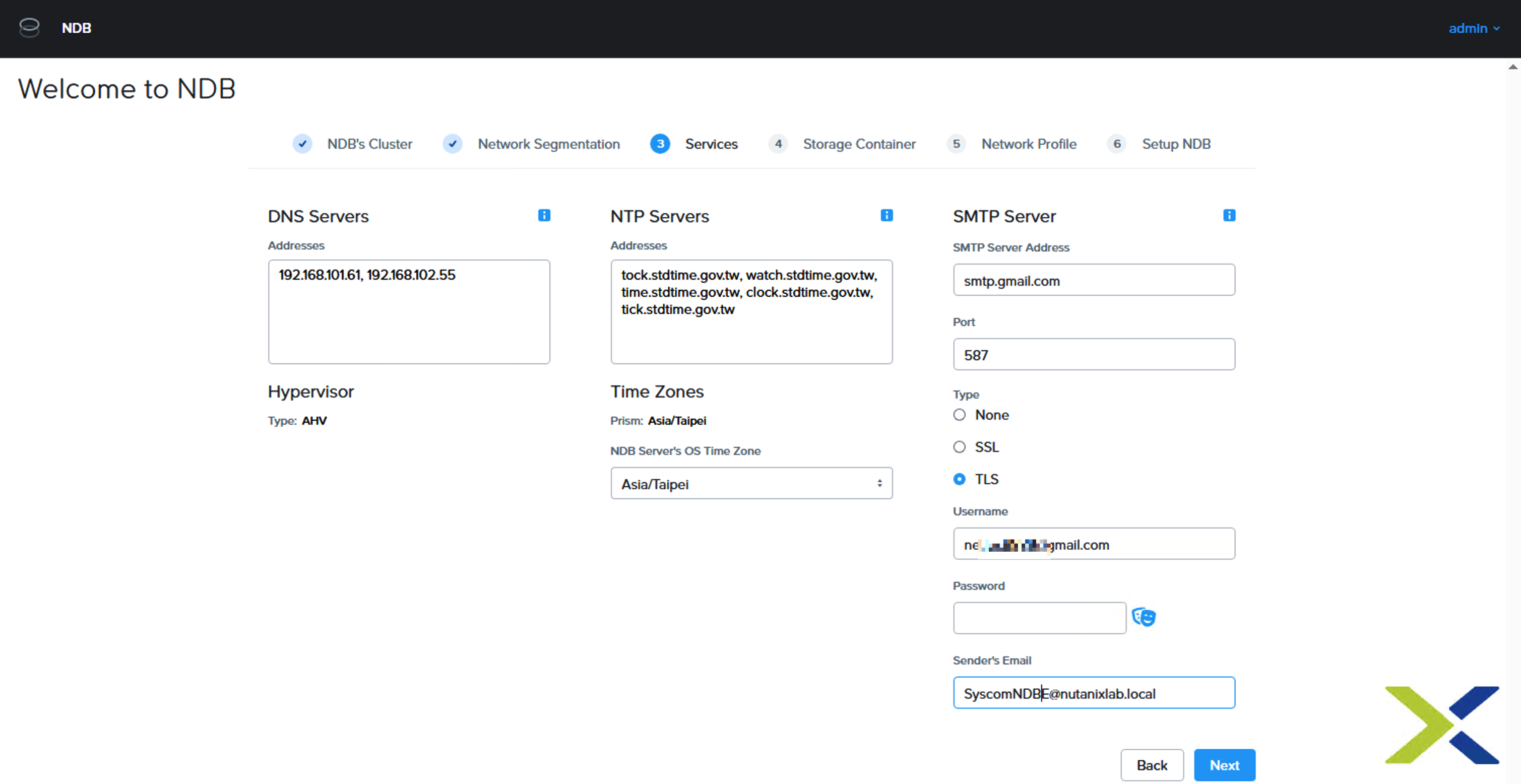
Task: Click the step 4 Storage Container circle
Action: pos(778,144)
